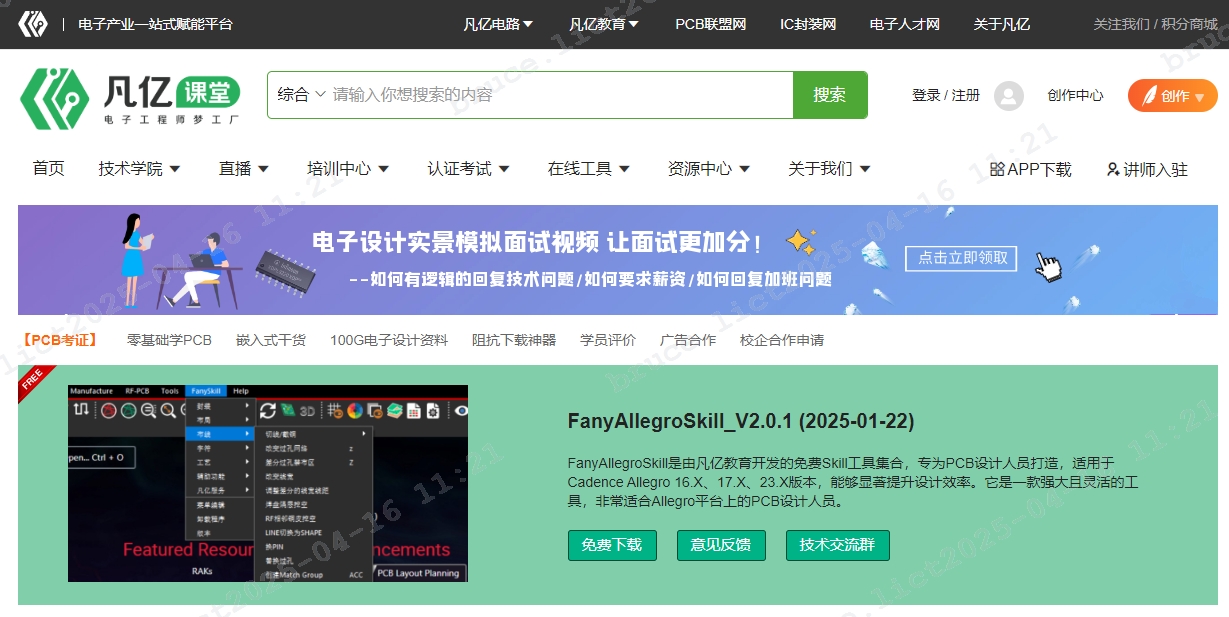Open 广告合作 quick link
Screen dimensions: 1229x617
click(x=688, y=340)
